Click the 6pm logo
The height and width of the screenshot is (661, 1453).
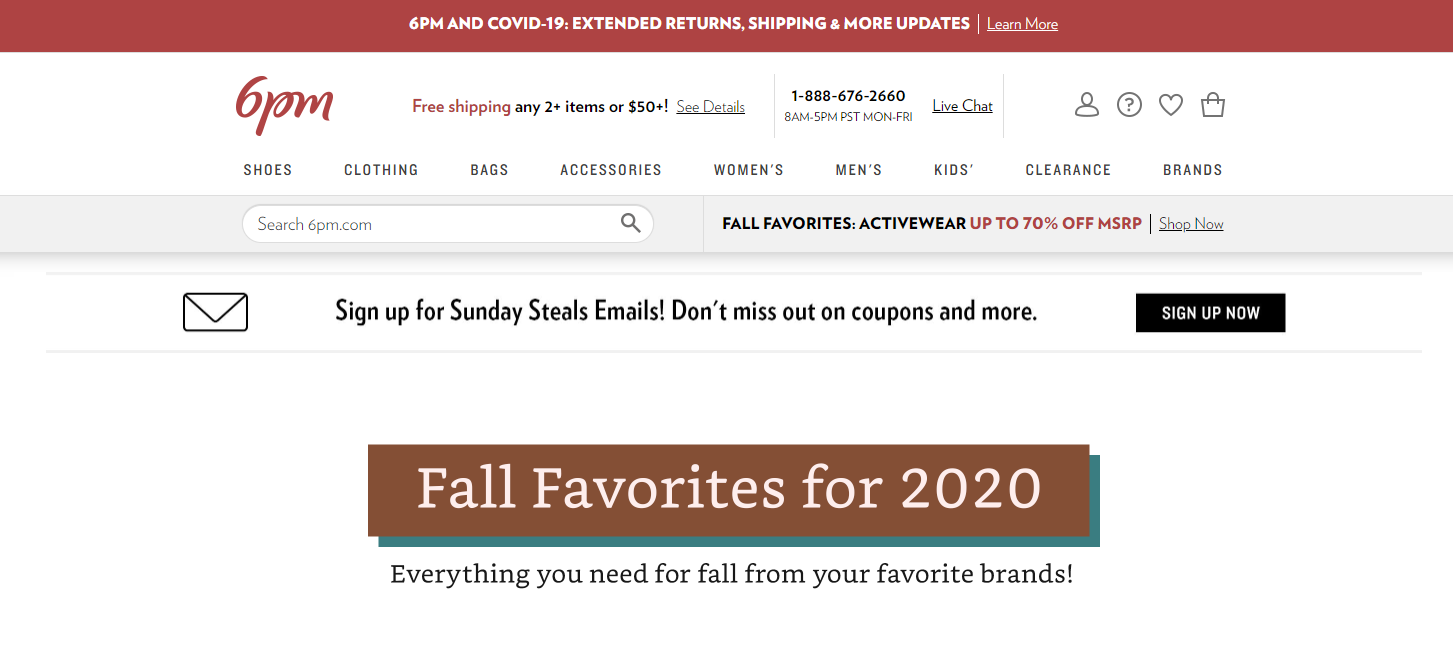click(x=284, y=104)
